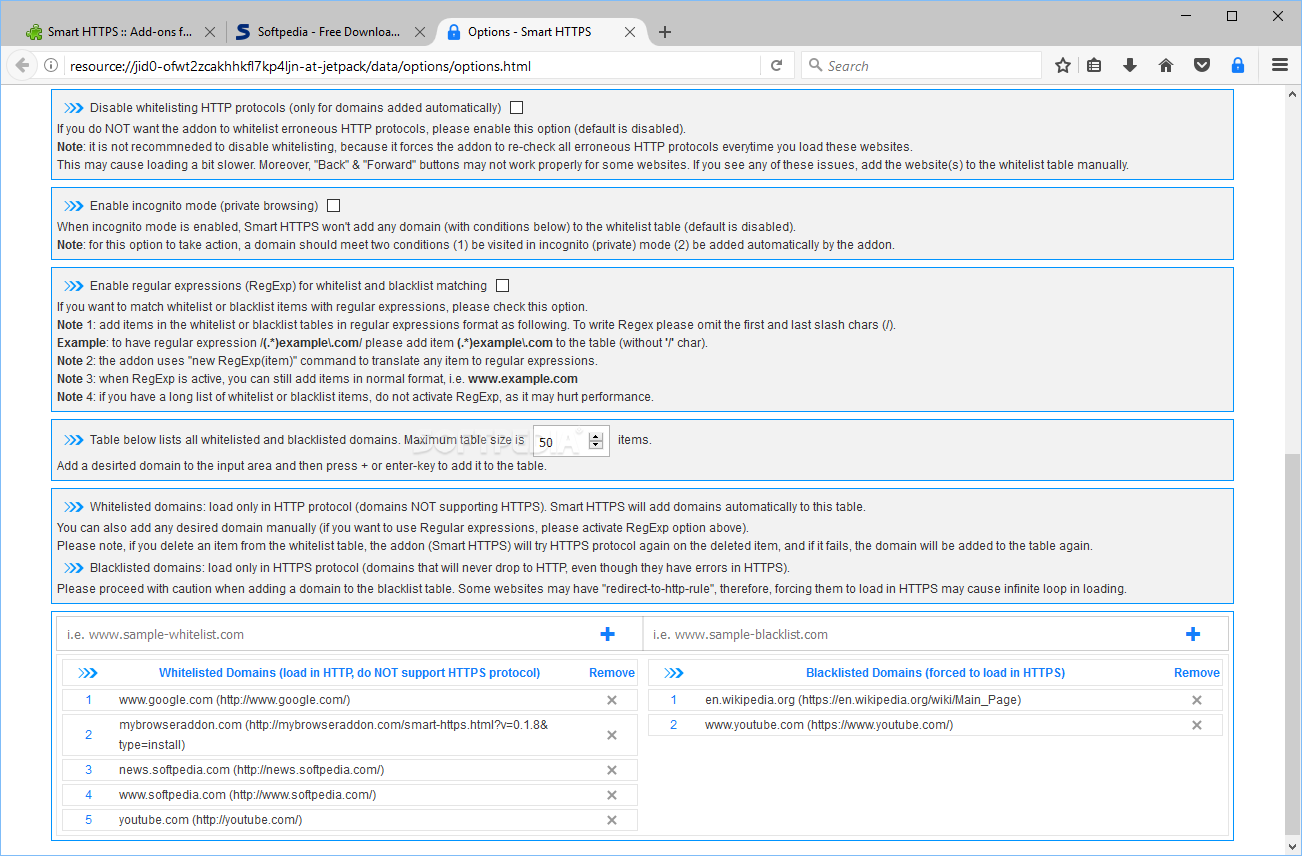Open a new tab with plus button

(x=665, y=32)
